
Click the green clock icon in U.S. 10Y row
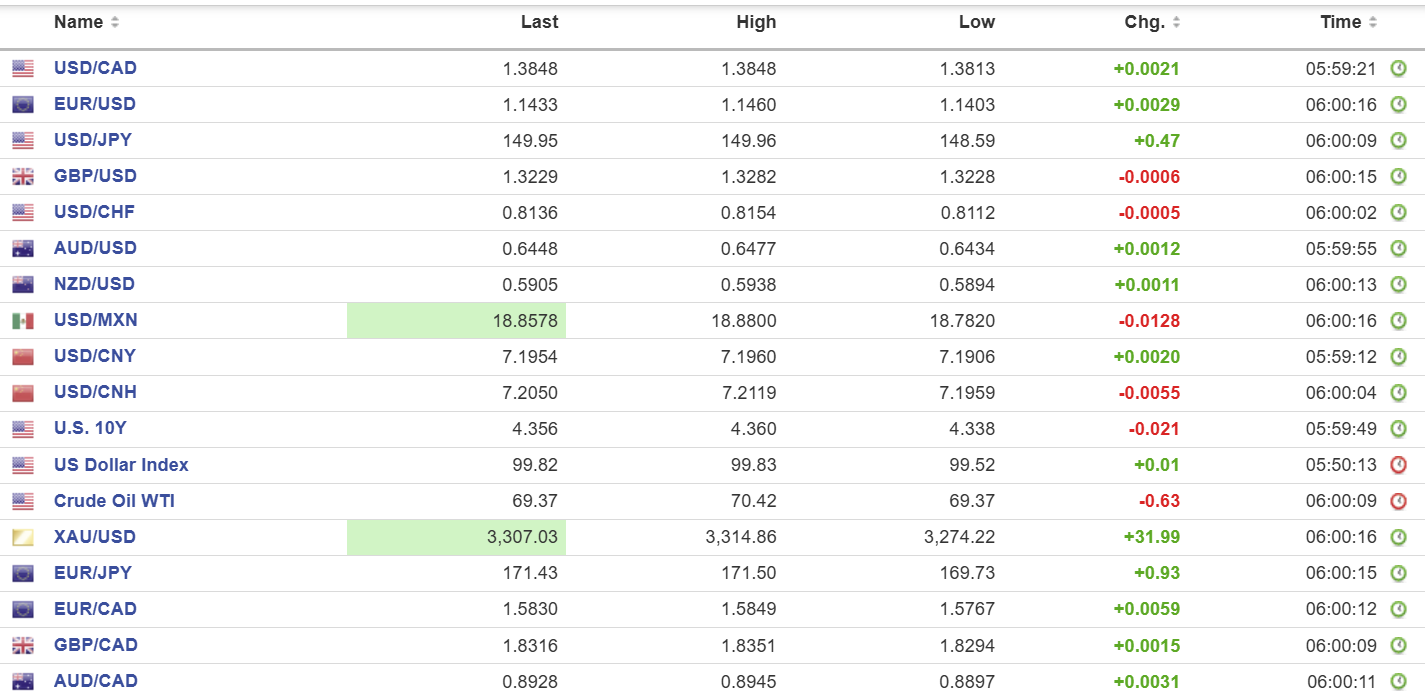point(1399,429)
